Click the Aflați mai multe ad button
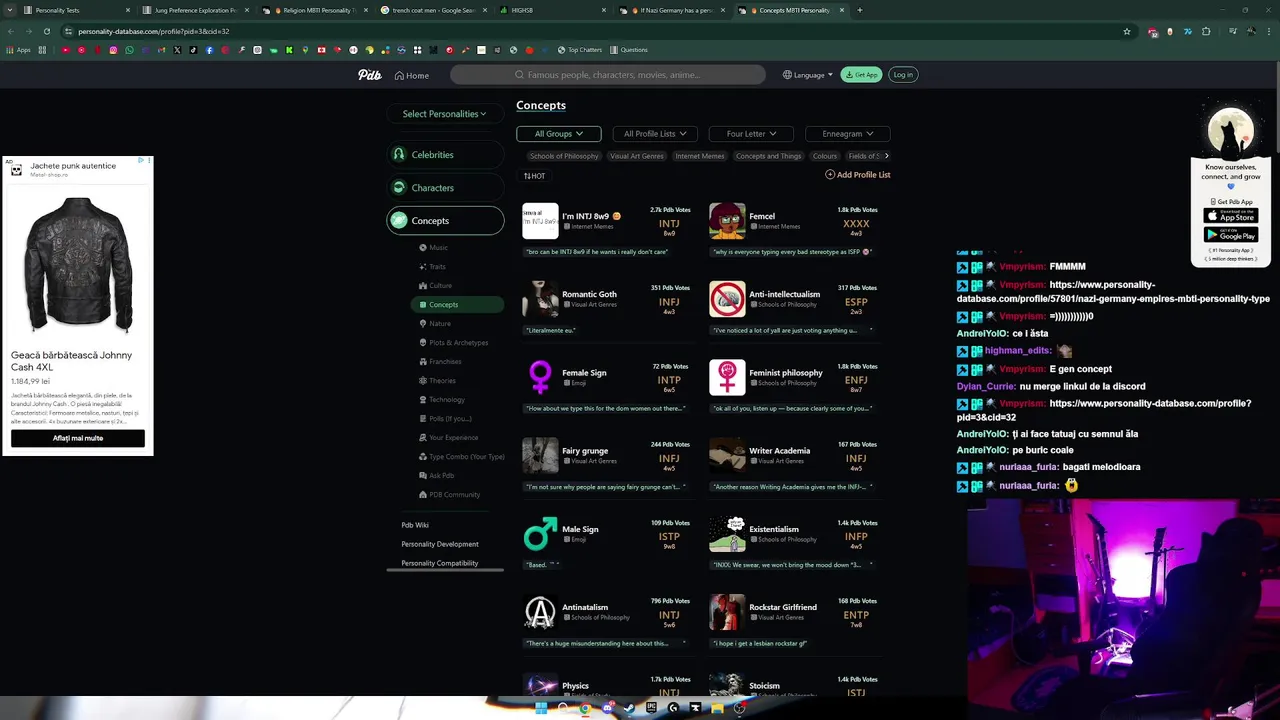The height and width of the screenshot is (720, 1280). coord(78,438)
